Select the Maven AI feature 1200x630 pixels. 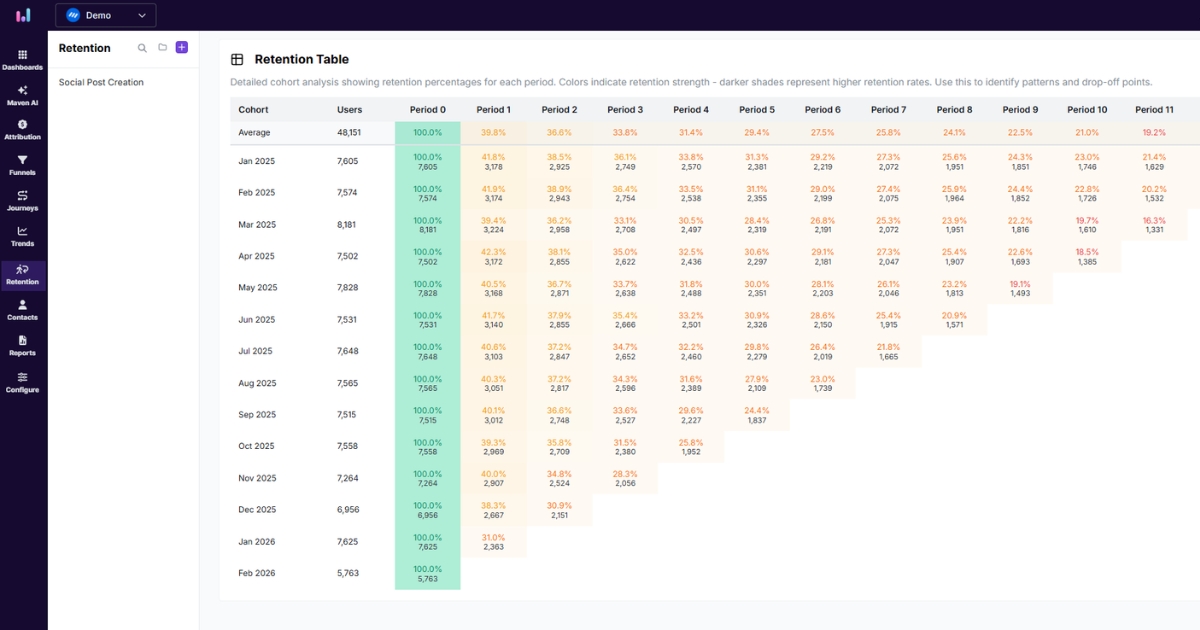click(22, 95)
